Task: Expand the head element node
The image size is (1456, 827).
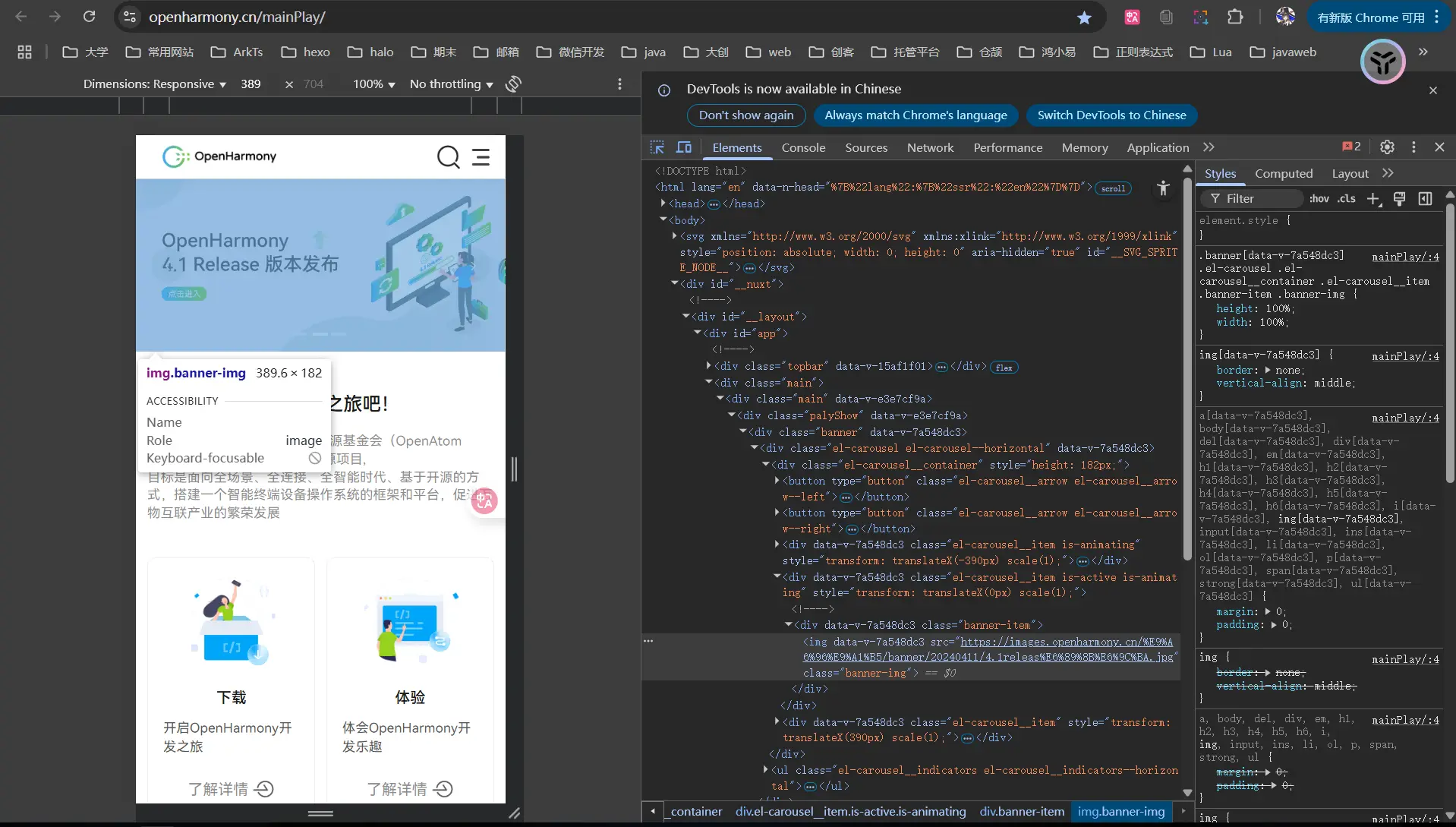Action: (x=663, y=204)
